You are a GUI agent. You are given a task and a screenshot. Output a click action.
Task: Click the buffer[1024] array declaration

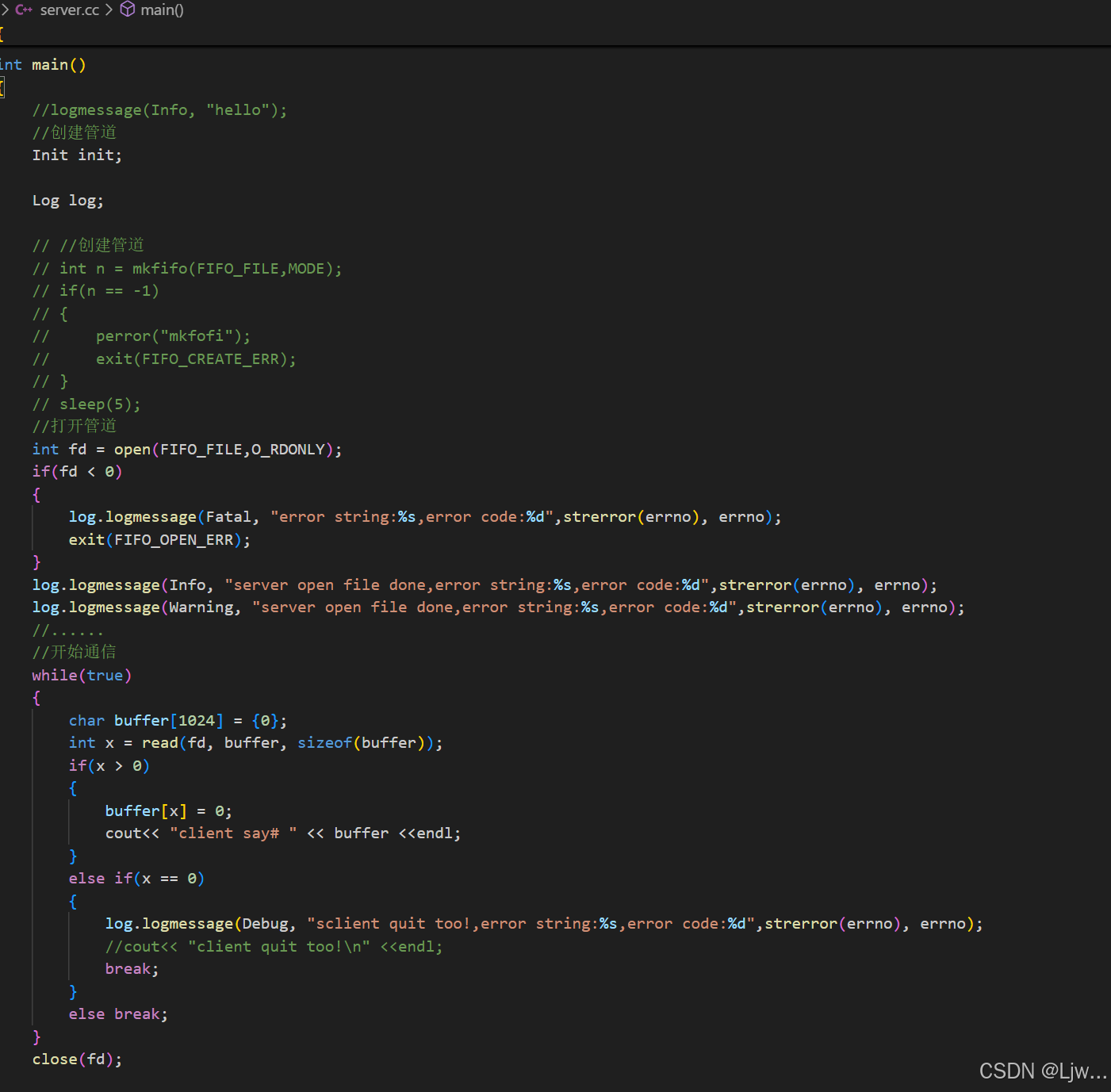click(168, 721)
